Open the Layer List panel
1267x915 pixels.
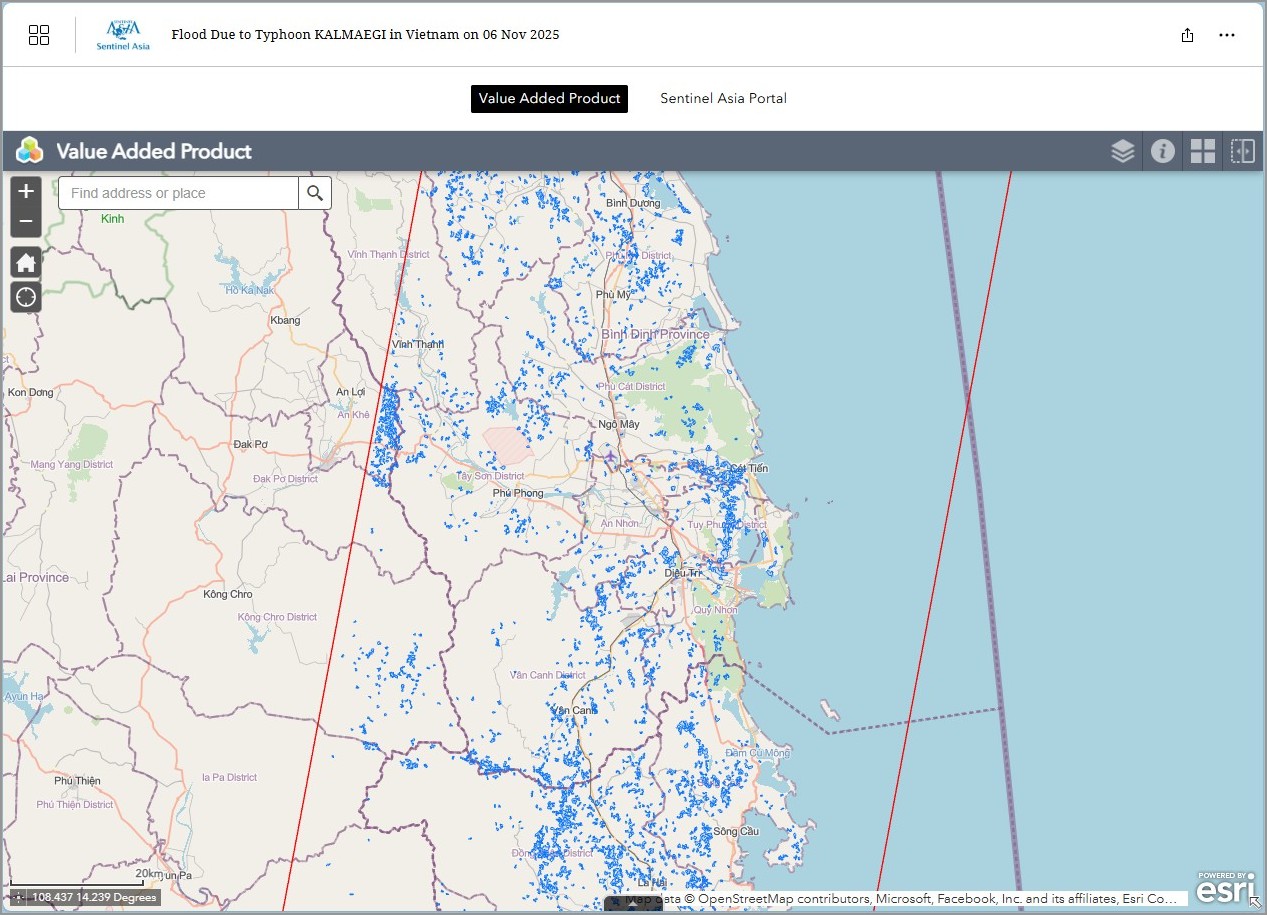click(x=1122, y=151)
